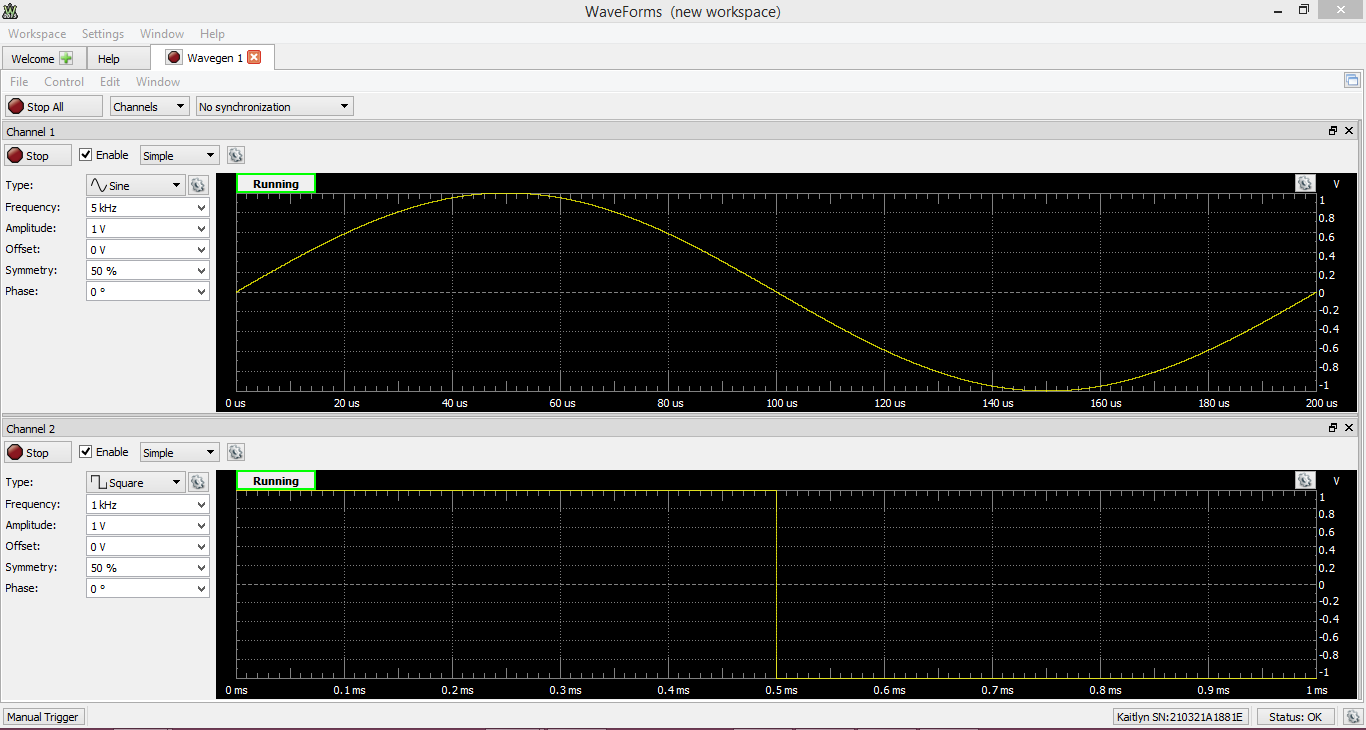The width and height of the screenshot is (1366, 730).
Task: Open Channel 2 Simple mode dropdown
Action: point(180,452)
